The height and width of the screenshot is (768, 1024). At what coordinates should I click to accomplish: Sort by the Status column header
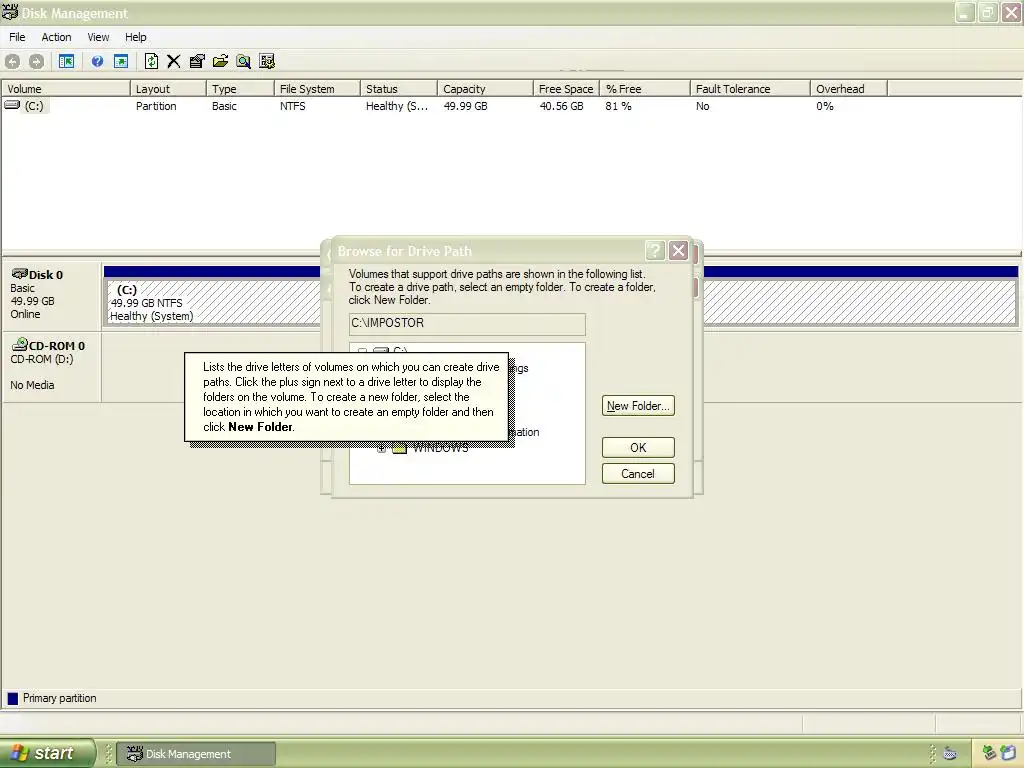pyautogui.click(x=398, y=89)
